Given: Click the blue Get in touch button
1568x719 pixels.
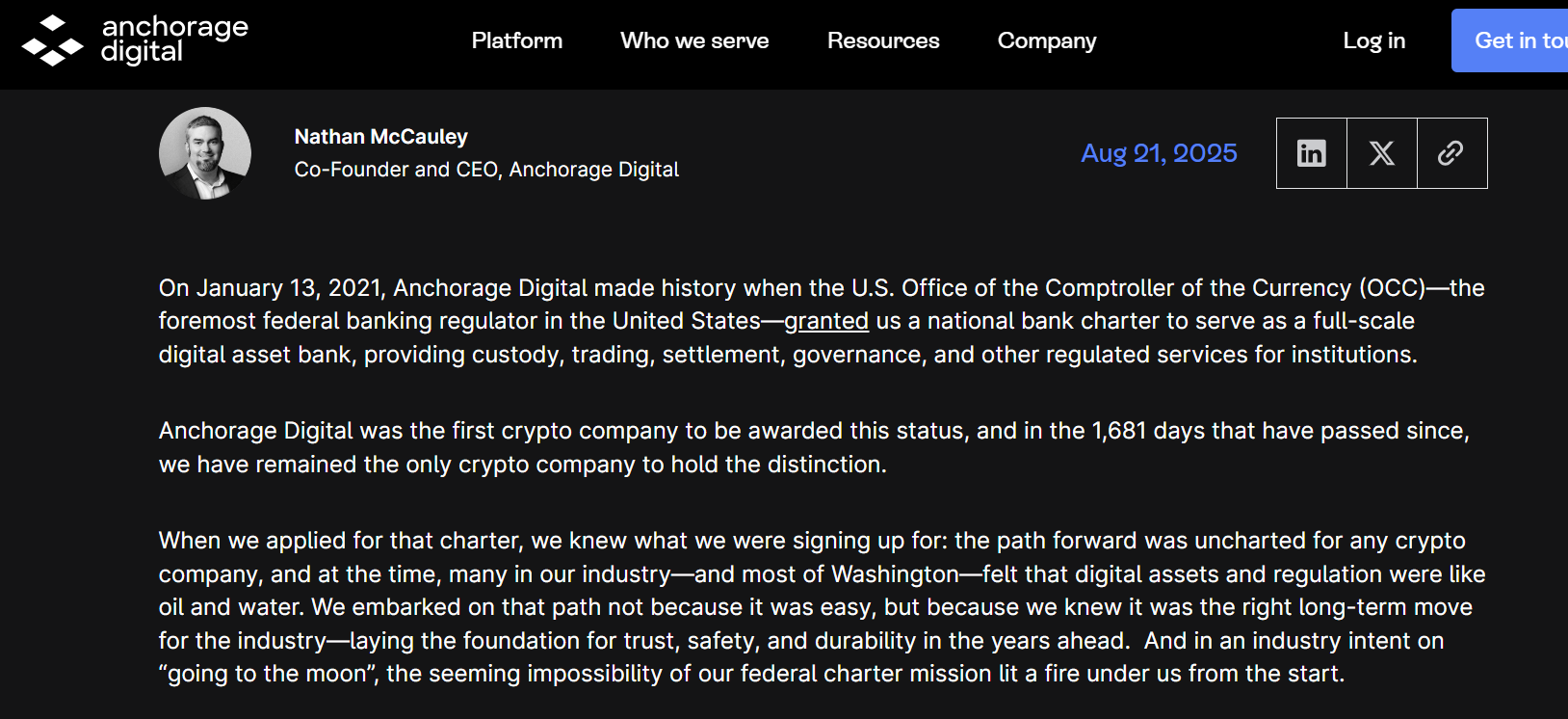Looking at the screenshot, I should coord(1510,40).
